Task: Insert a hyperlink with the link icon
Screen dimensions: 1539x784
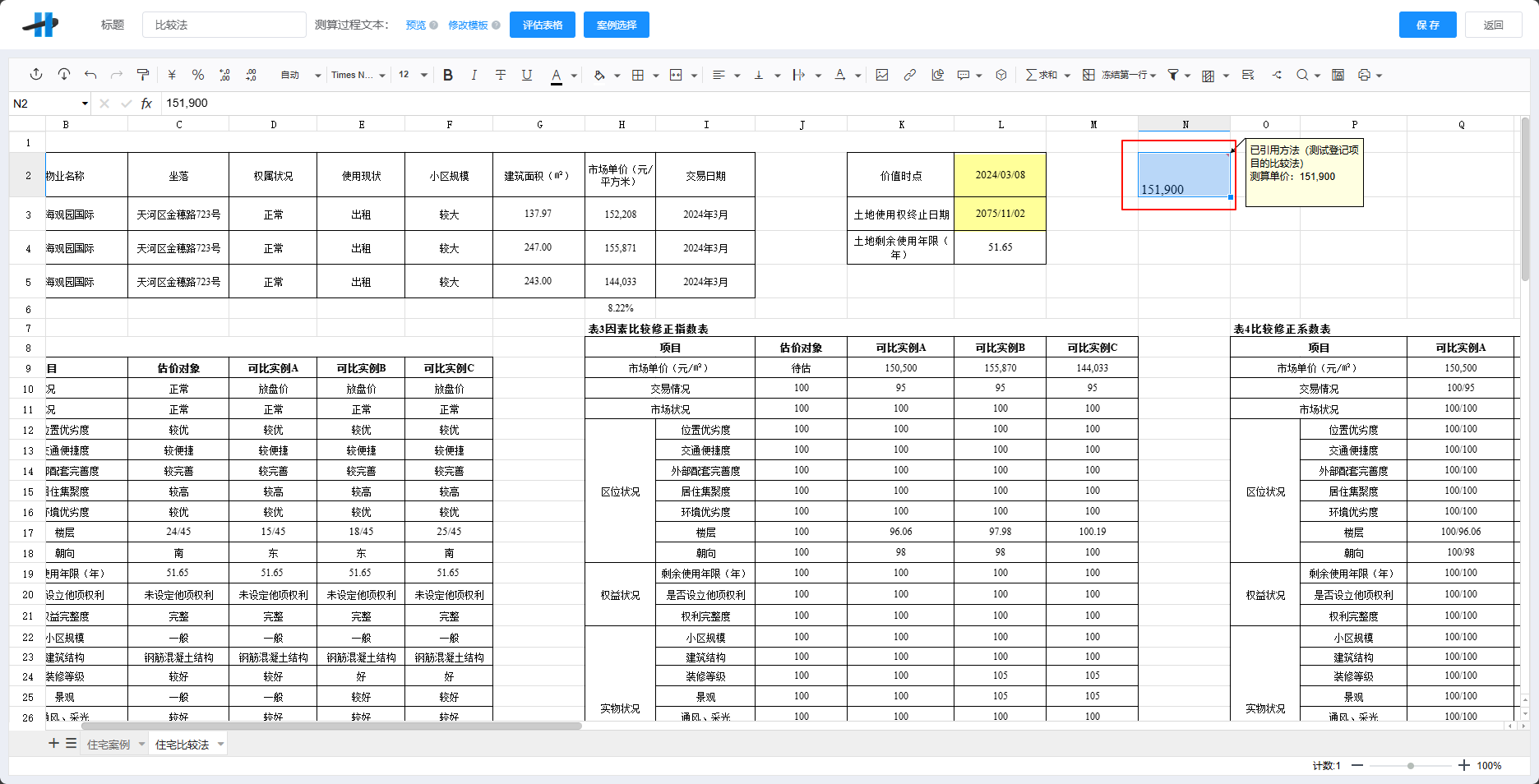Action: tap(909, 75)
